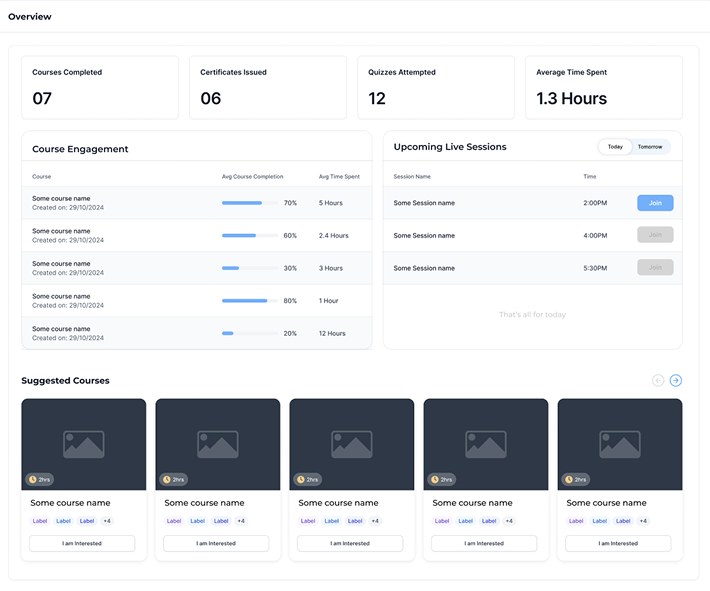The image size is (710, 591).
Task: Switch live sessions to Tomorrow
Action: [650, 147]
